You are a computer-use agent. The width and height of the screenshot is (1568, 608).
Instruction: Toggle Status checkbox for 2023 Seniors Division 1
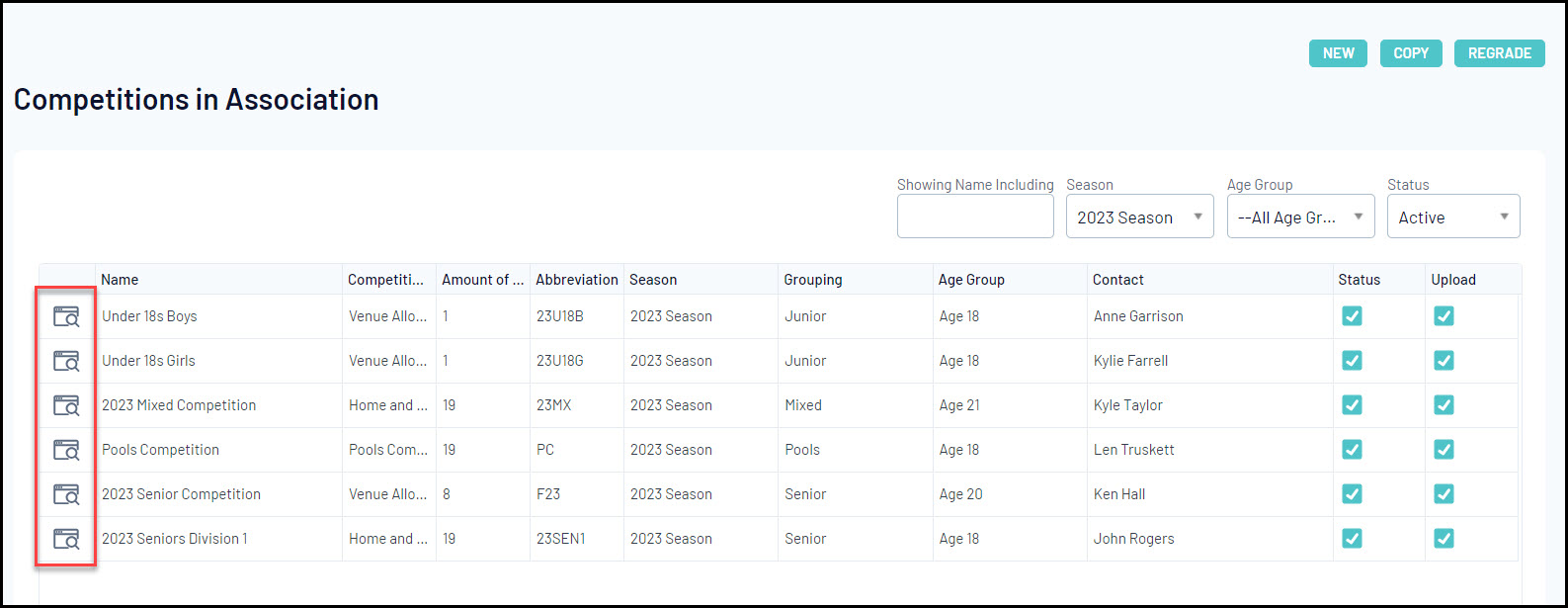pyautogui.click(x=1352, y=539)
